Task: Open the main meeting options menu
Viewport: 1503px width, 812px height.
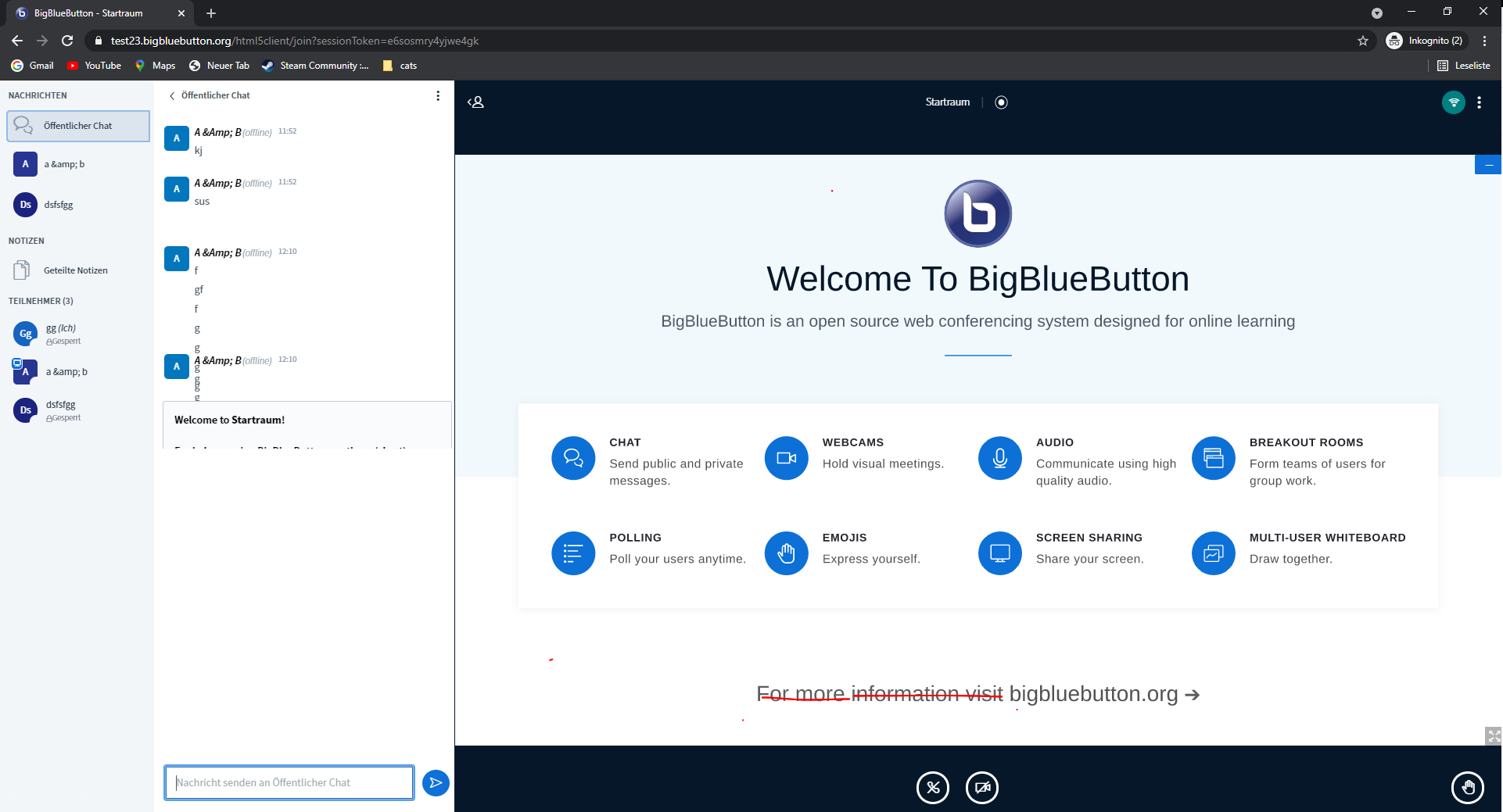Action: click(x=1480, y=102)
